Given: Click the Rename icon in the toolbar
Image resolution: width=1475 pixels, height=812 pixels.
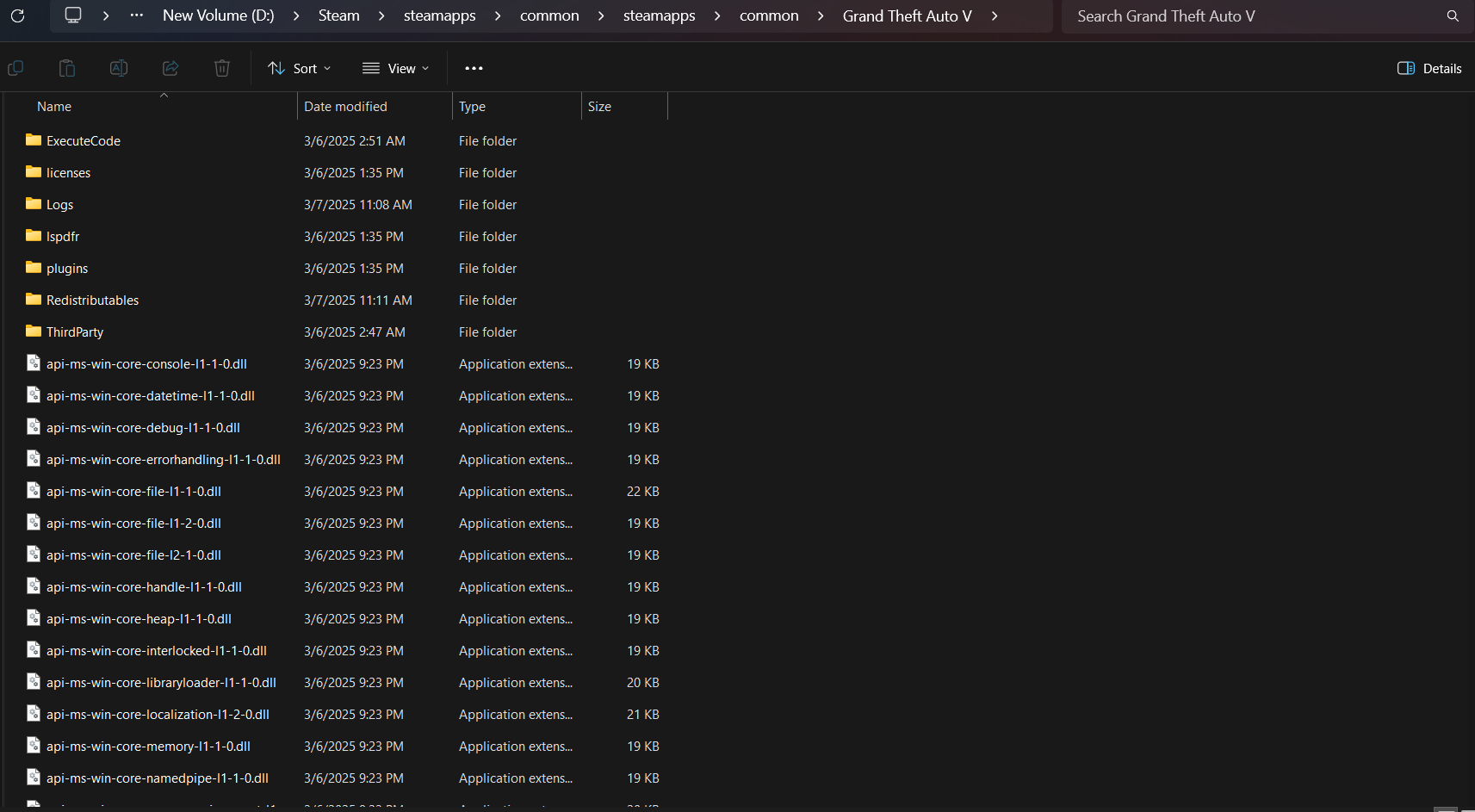Looking at the screenshot, I should coord(119,68).
